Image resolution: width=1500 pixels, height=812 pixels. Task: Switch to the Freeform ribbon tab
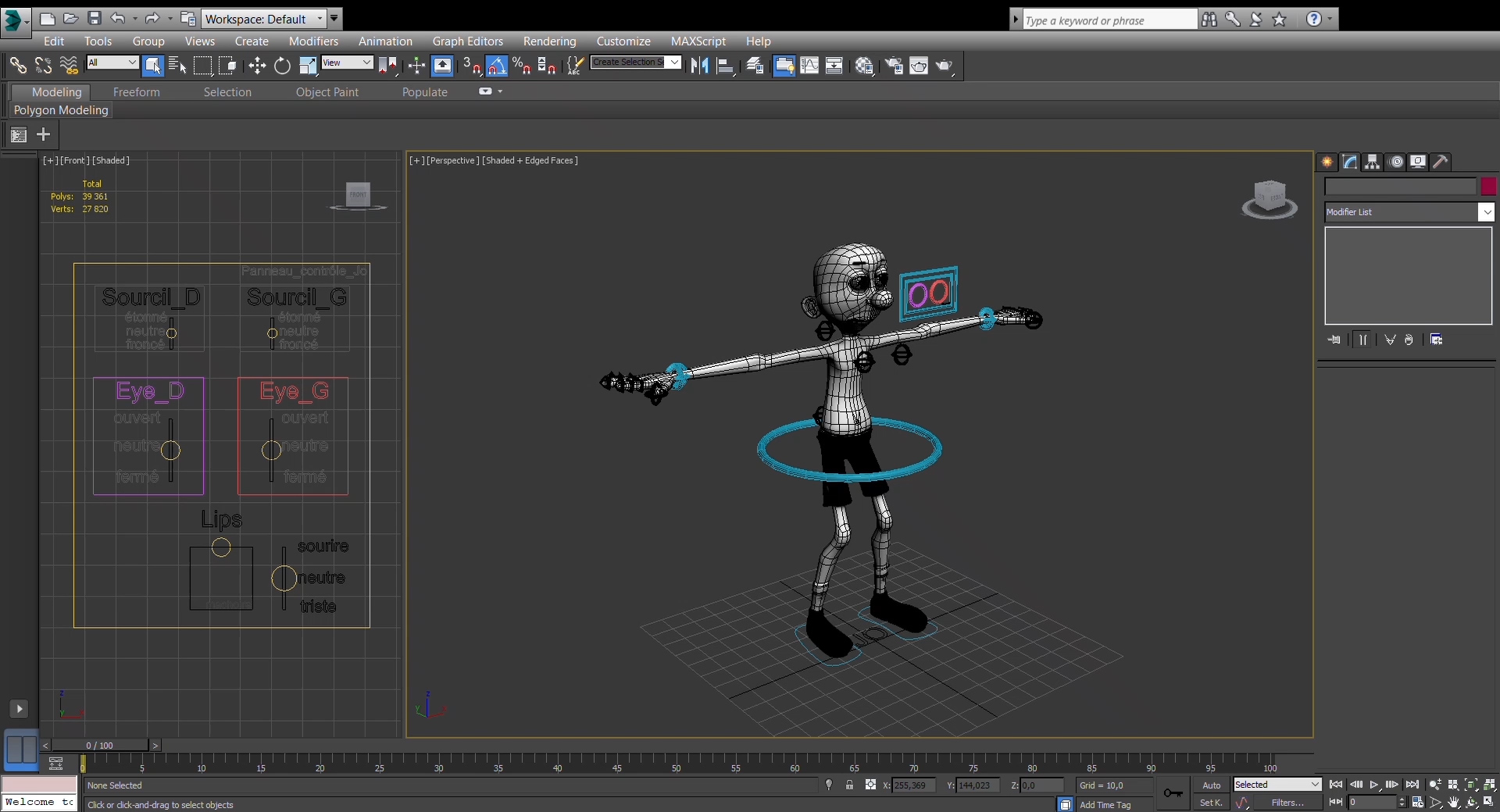pyautogui.click(x=136, y=92)
